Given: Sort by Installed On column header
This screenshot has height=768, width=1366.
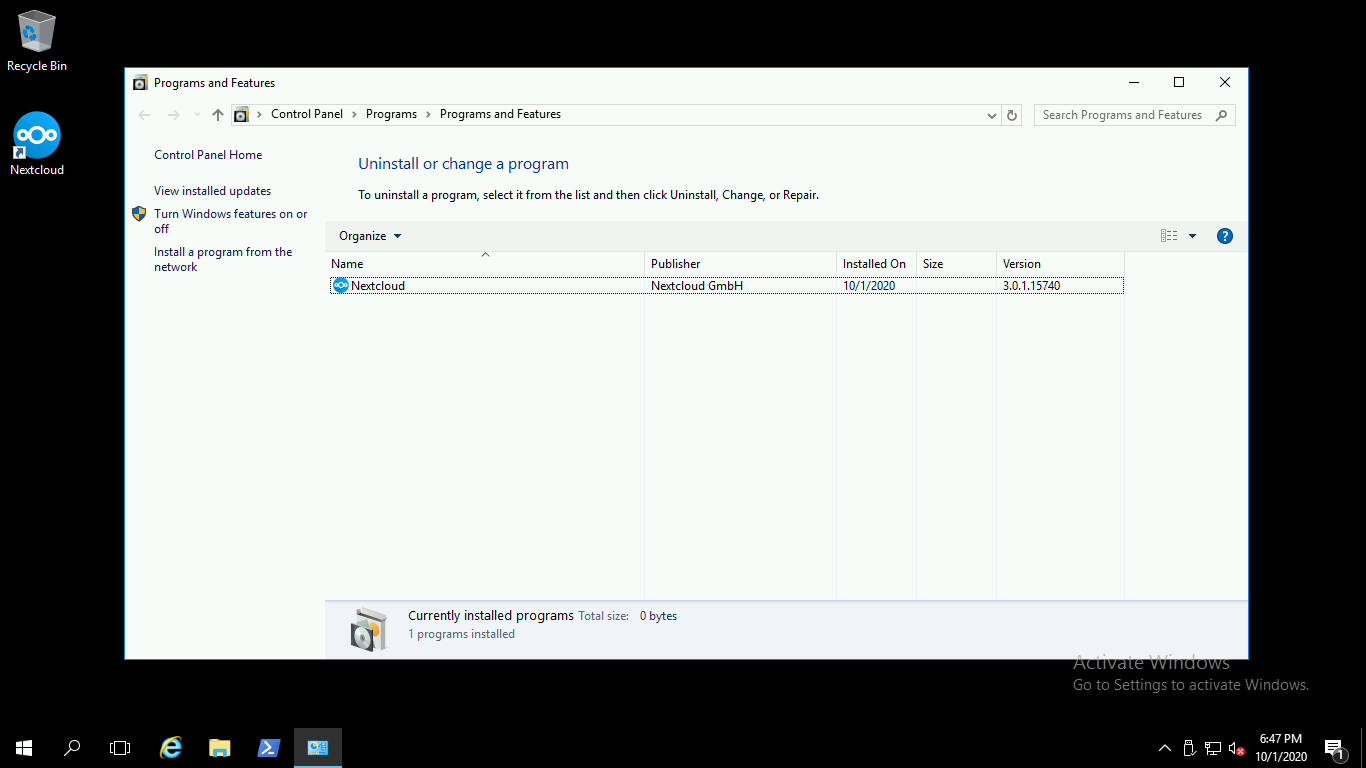Looking at the screenshot, I should pyautogui.click(x=877, y=264).
